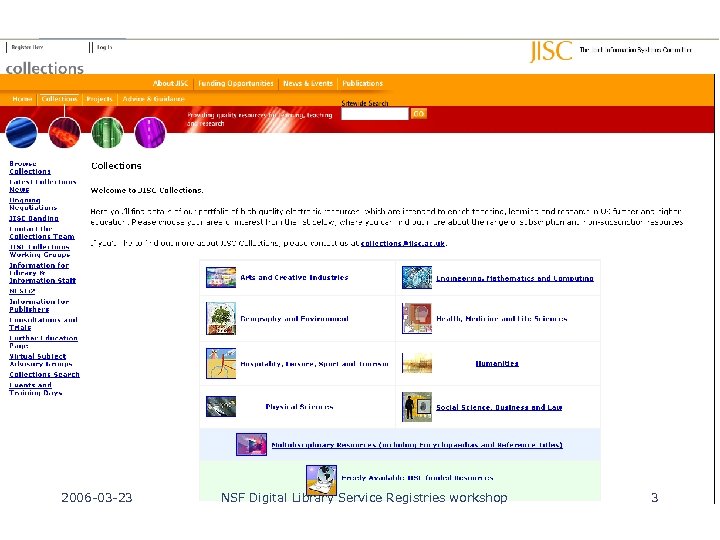
Task: Open Consultations and Trials link
Action: coord(44,323)
